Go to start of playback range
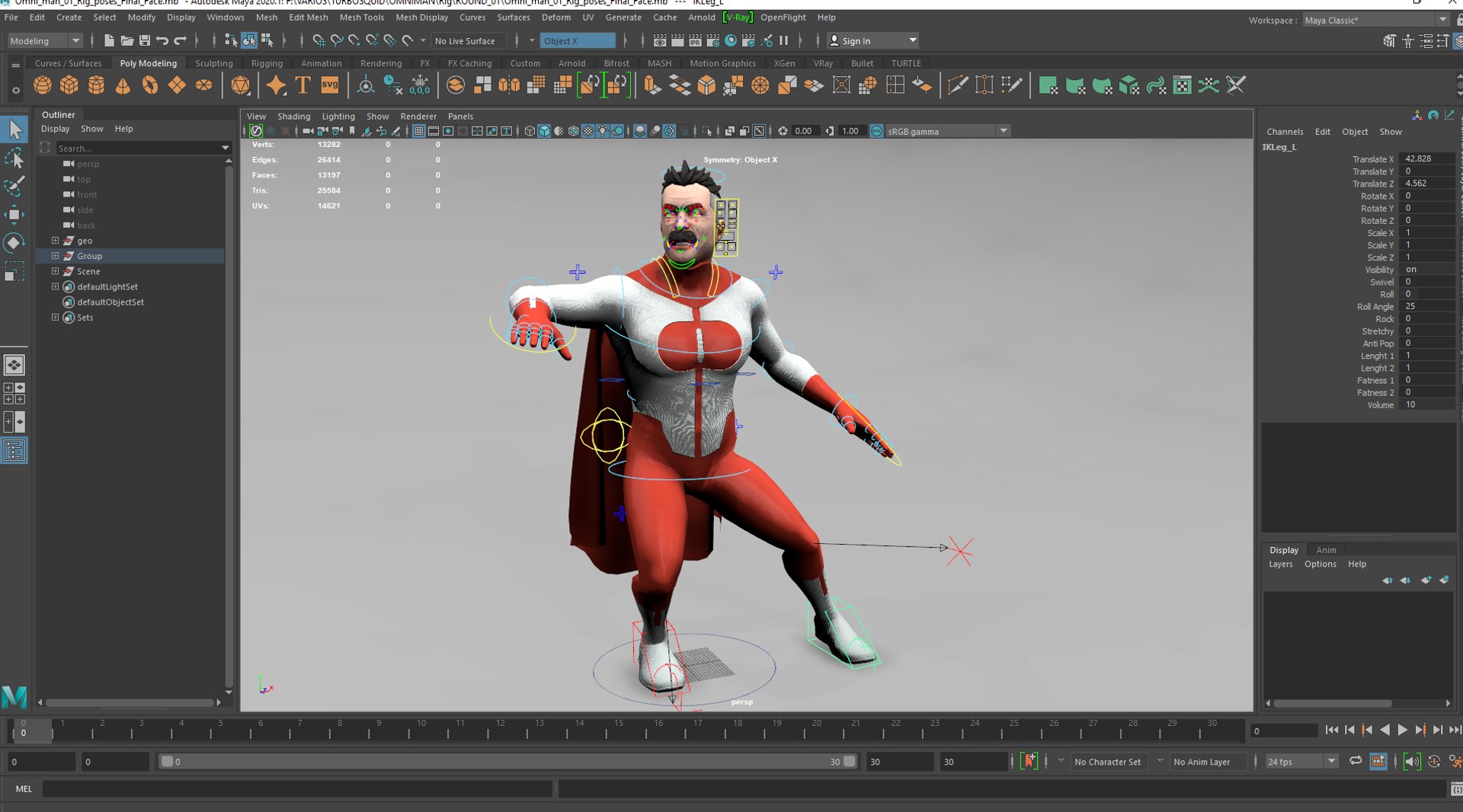The width and height of the screenshot is (1463, 812). pos(1331,730)
